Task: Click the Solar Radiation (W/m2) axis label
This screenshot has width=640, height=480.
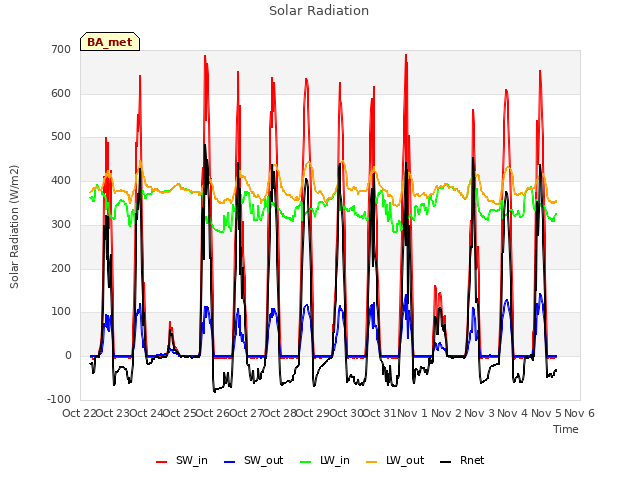Action: [x=14, y=227]
